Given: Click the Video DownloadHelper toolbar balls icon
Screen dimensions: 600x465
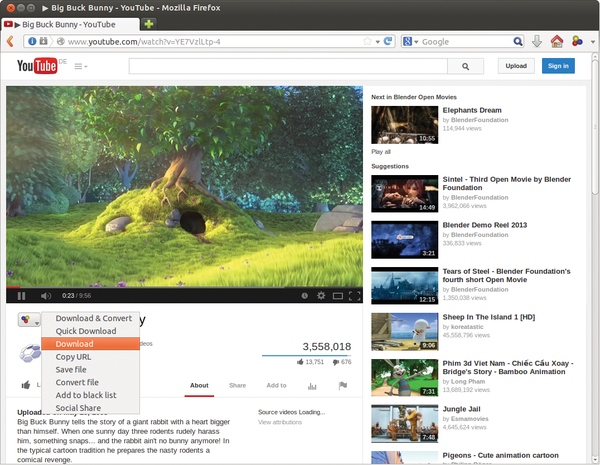Looking at the screenshot, I should click(x=577, y=41).
